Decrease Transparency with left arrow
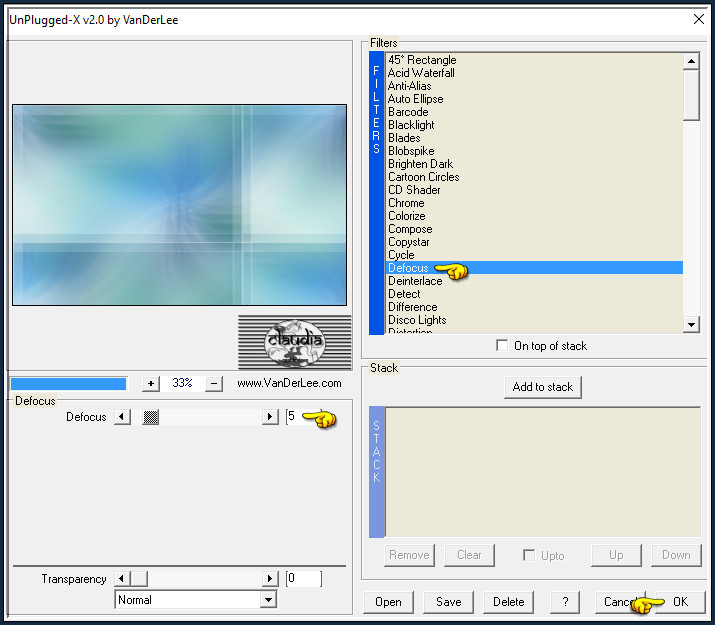The image size is (715, 625). point(122,579)
